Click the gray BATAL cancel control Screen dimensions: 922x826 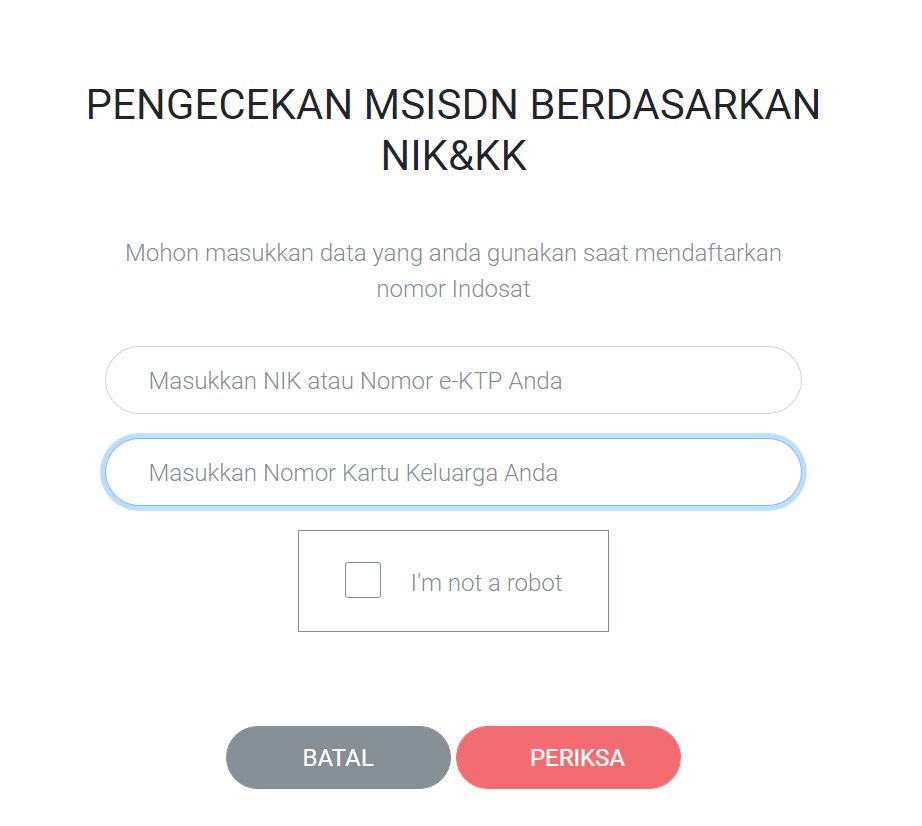[x=338, y=757]
